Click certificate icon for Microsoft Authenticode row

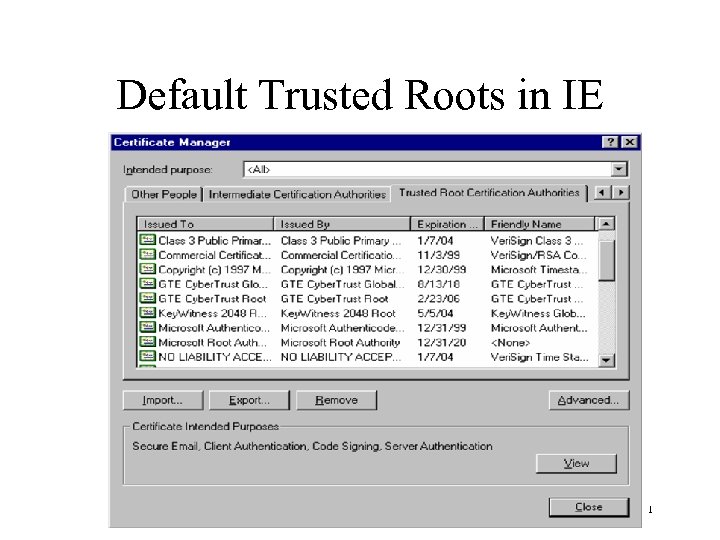pyautogui.click(x=147, y=328)
